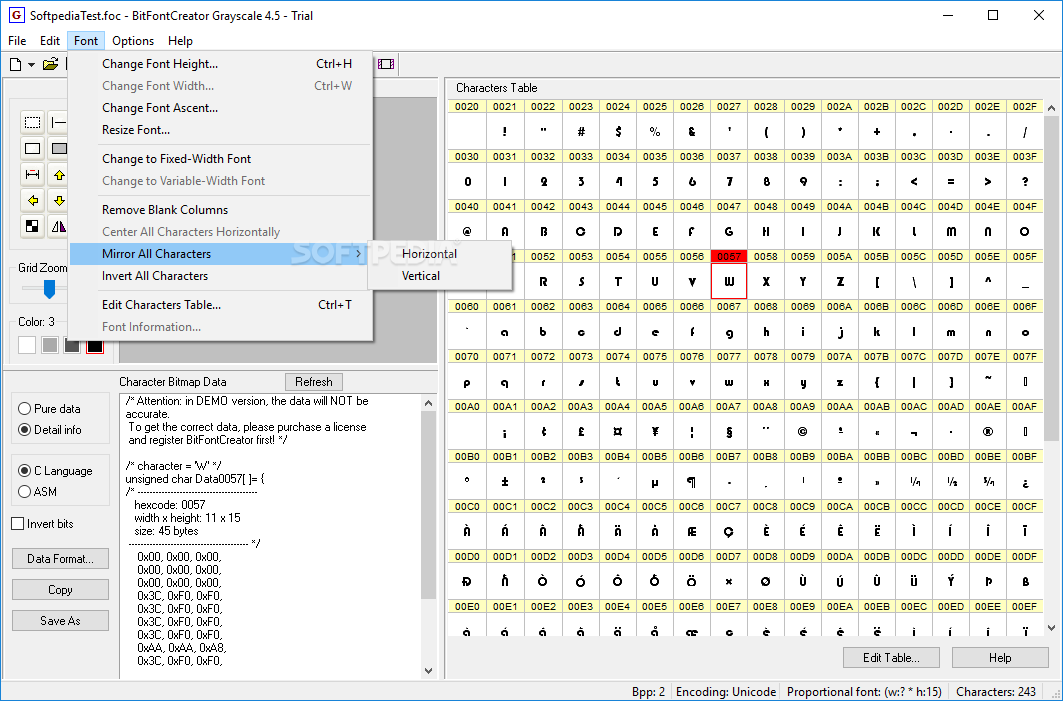Click the bitmap data scroll up arrow

(x=428, y=403)
